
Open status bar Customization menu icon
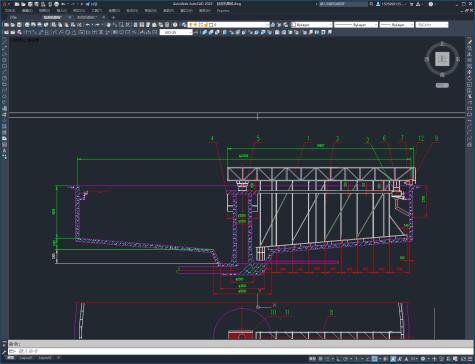pos(469,359)
